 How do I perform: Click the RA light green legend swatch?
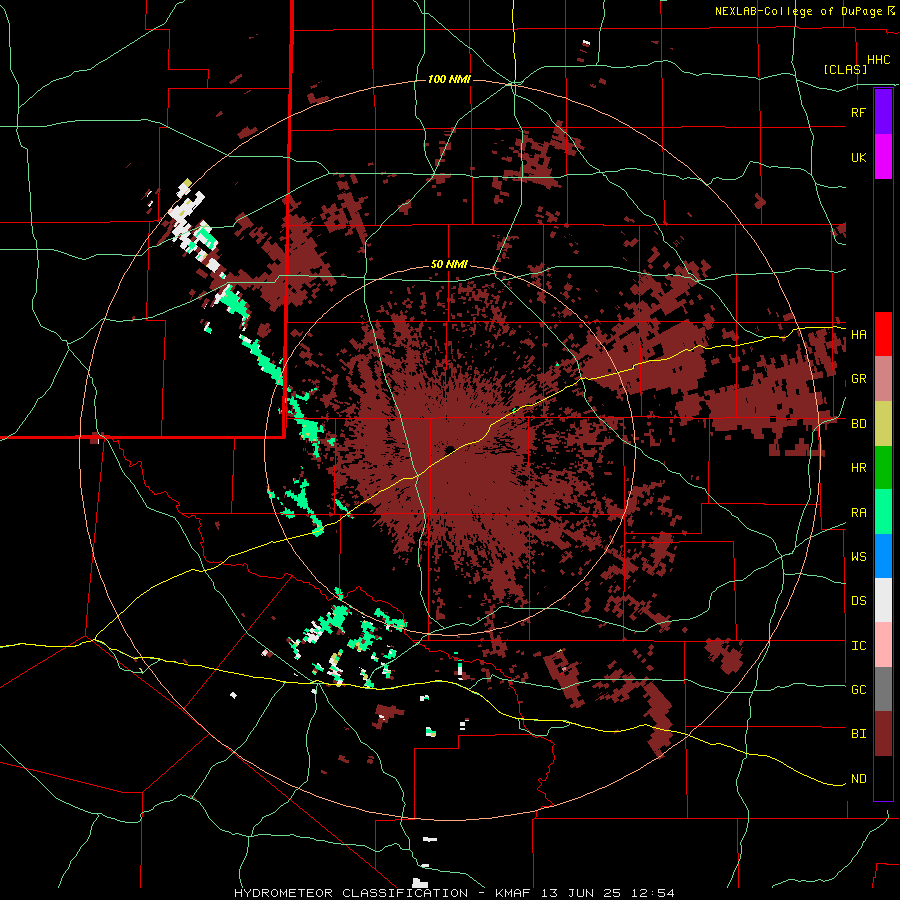[883, 512]
